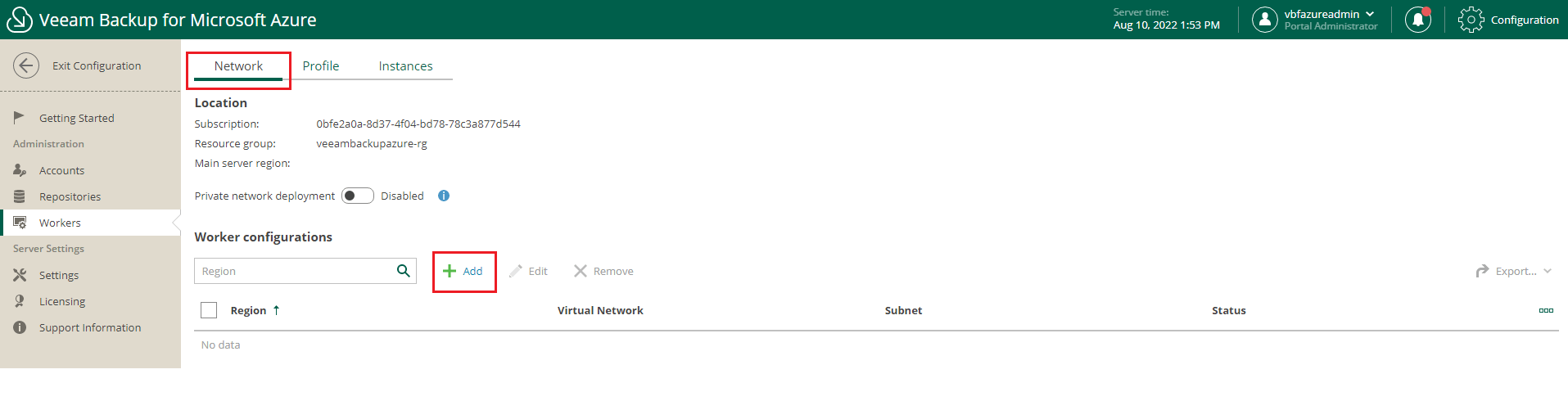1568x410 pixels.
Task: Click the green plus Add icon
Action: 450,271
